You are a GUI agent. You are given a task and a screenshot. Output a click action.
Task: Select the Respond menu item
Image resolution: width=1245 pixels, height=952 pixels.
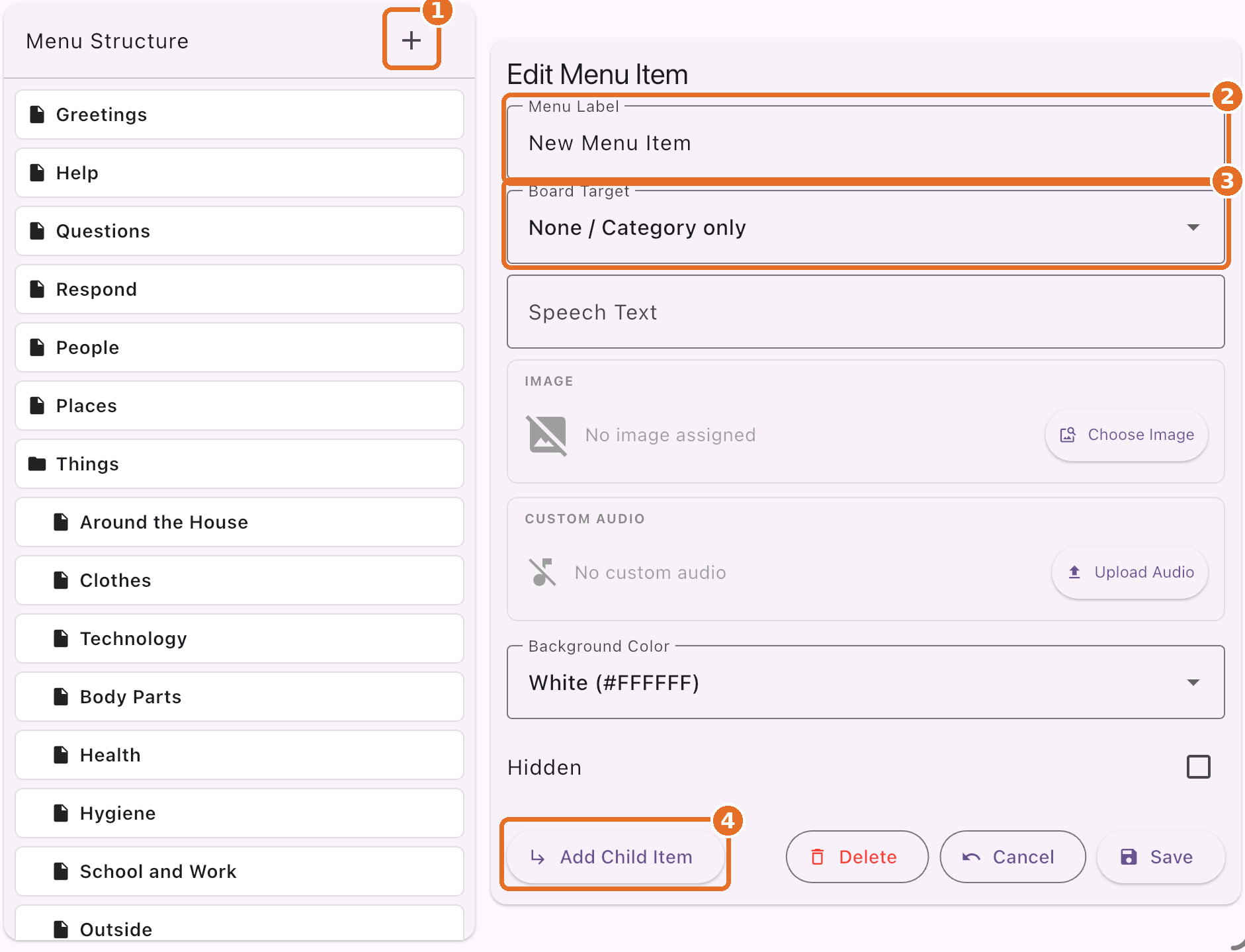click(x=239, y=289)
